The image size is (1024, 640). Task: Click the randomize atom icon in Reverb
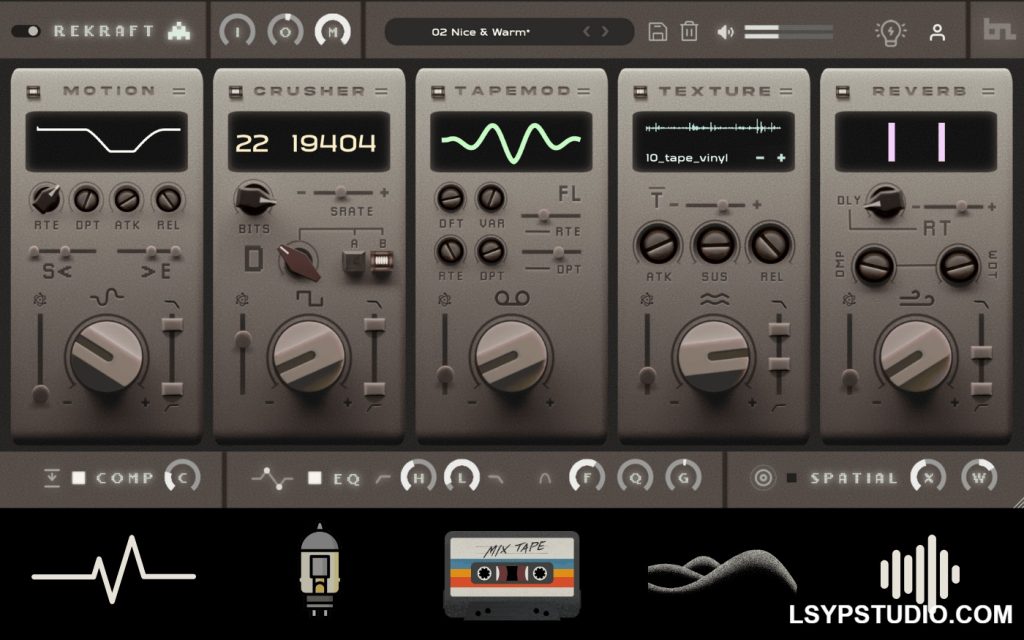pos(848,300)
